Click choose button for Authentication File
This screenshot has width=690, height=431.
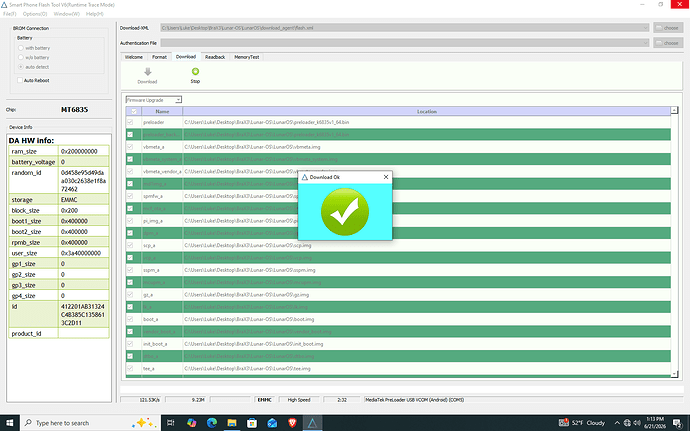(668, 43)
